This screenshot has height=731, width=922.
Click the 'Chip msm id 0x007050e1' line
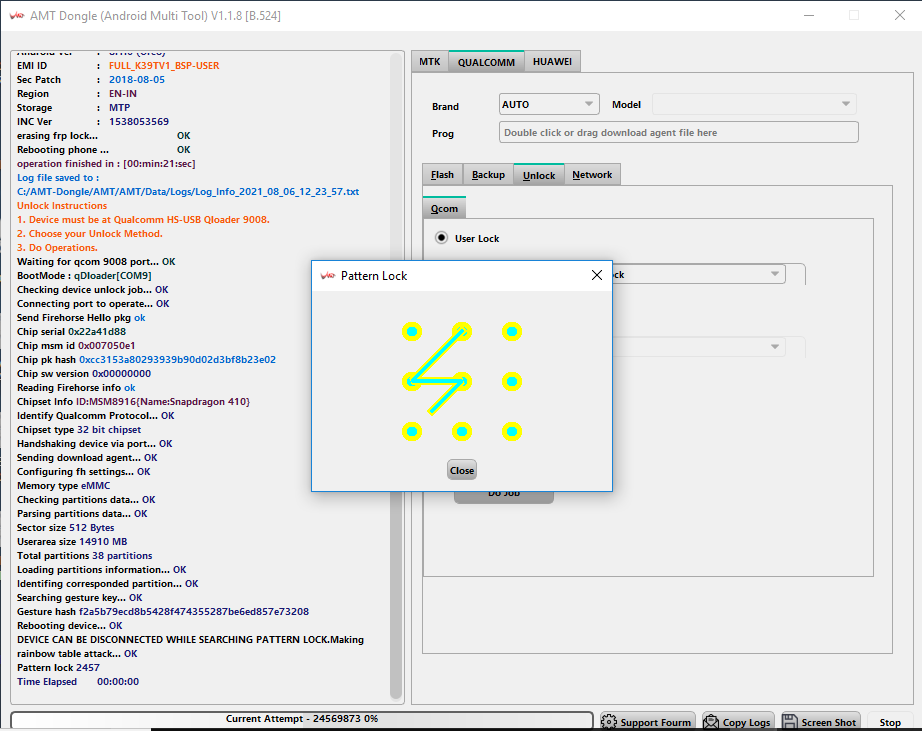(x=76, y=345)
